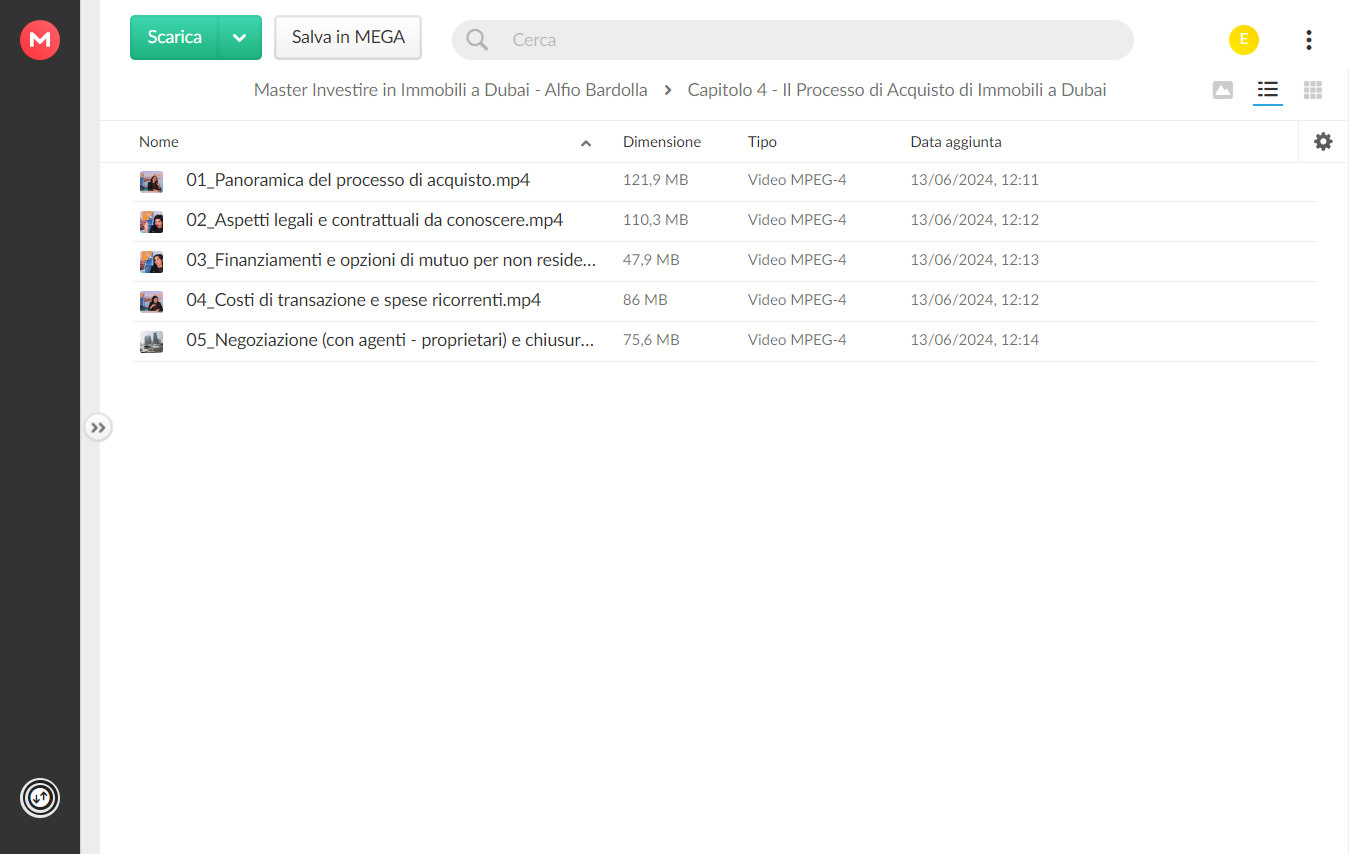
Task: Sort by the Data aggiunta column header
Action: (956, 142)
